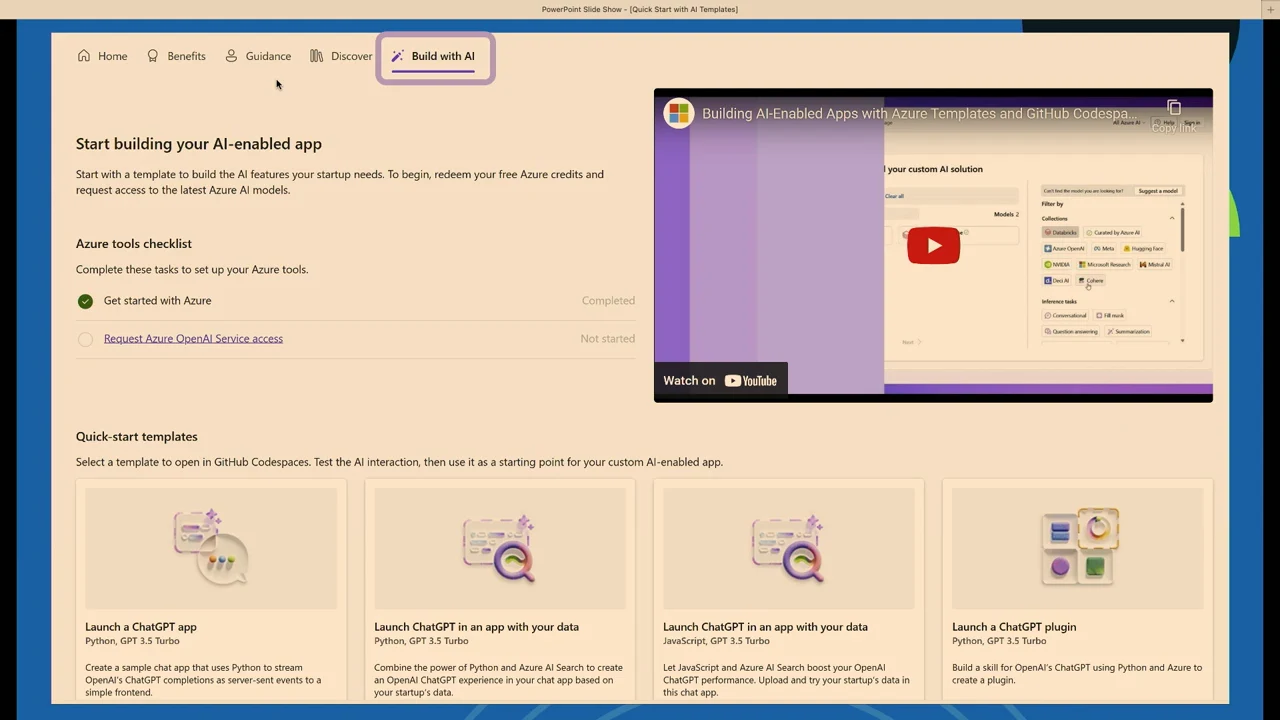Screen dimensions: 1280x720
Task: Click Launch a ChatGPT plugin title
Action: (1014, 627)
